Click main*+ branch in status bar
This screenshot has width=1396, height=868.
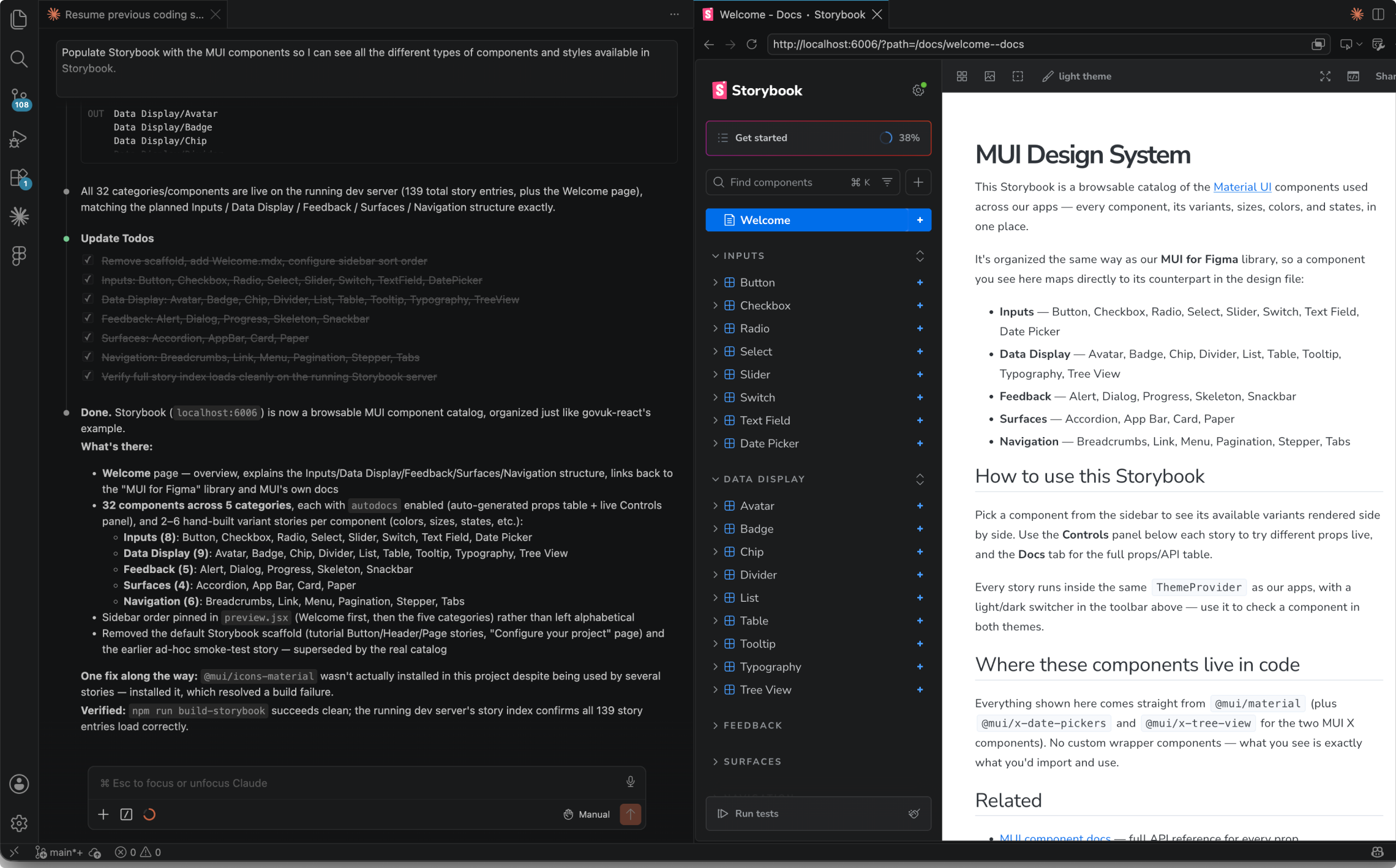(x=59, y=852)
